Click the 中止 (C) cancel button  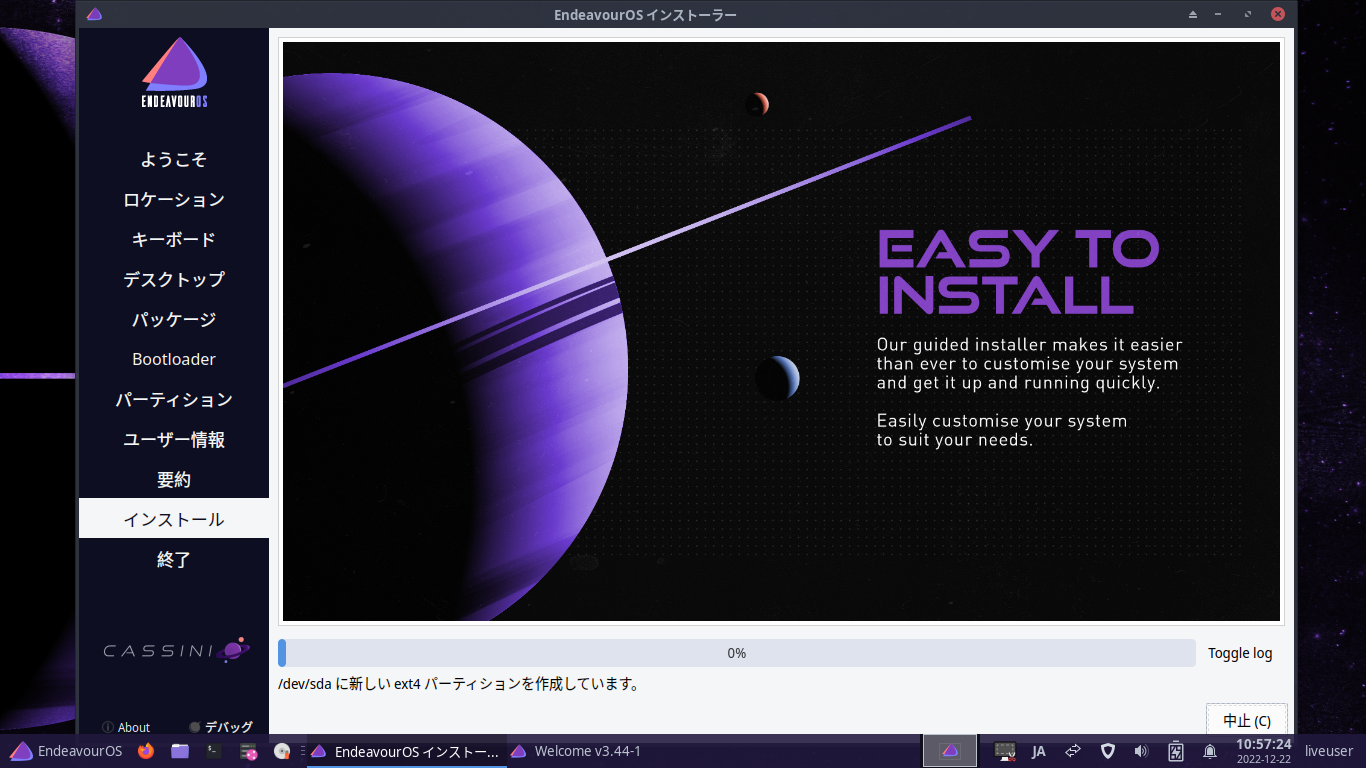[1247, 720]
